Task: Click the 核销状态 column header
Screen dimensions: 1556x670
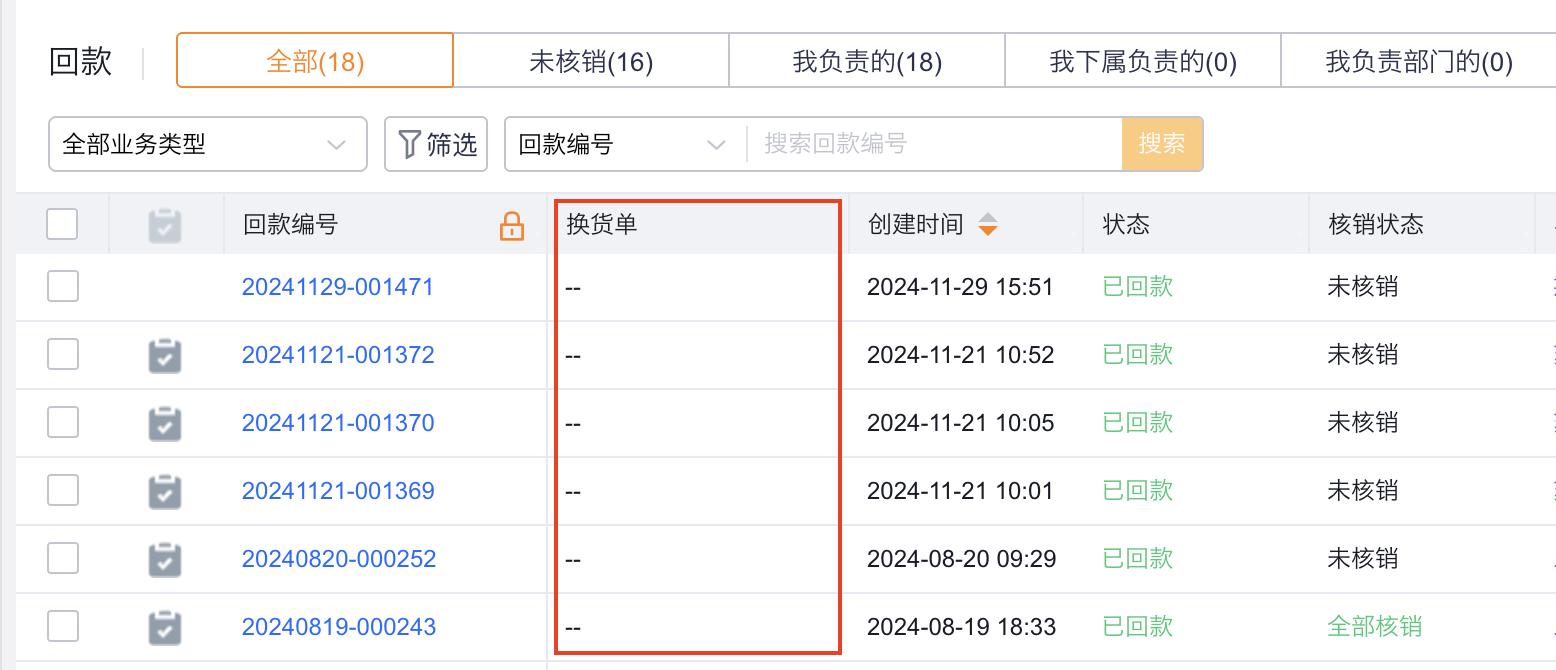Action: [1375, 224]
